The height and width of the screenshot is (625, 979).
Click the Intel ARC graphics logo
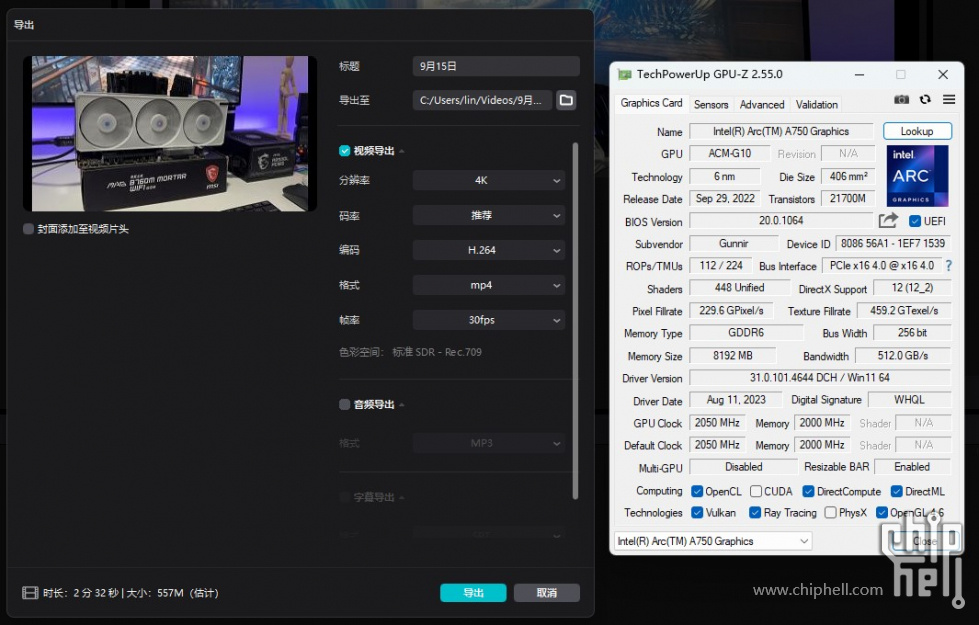[917, 176]
